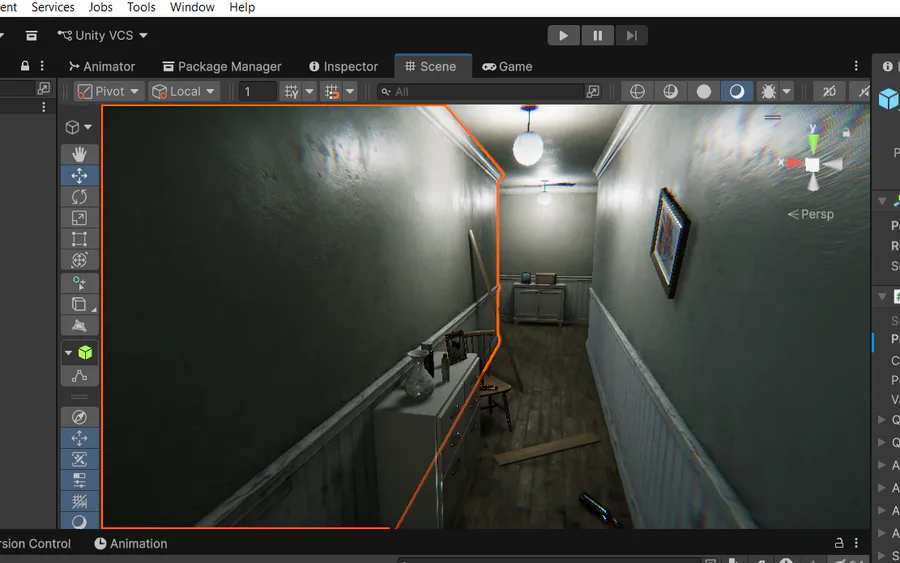The width and height of the screenshot is (900, 563).
Task: Open the Scene panel's three-dot options menu
Action: point(856,66)
